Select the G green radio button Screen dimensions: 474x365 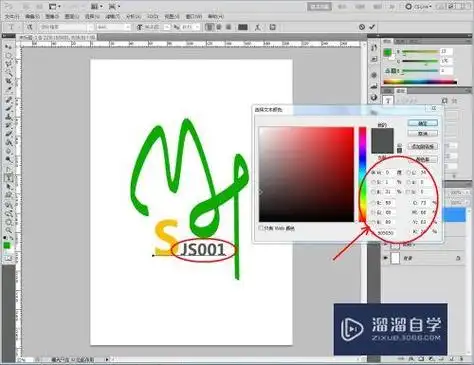[x=373, y=212]
